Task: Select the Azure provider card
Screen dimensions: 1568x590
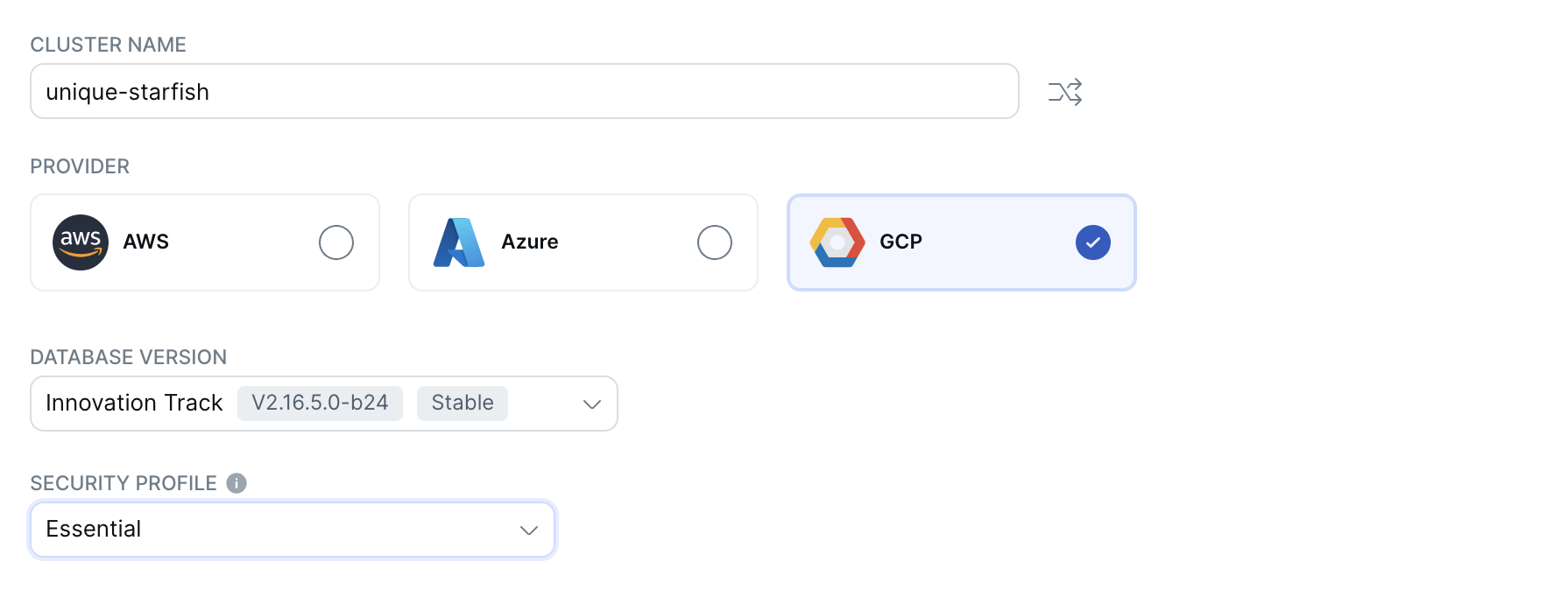Action: [582, 242]
